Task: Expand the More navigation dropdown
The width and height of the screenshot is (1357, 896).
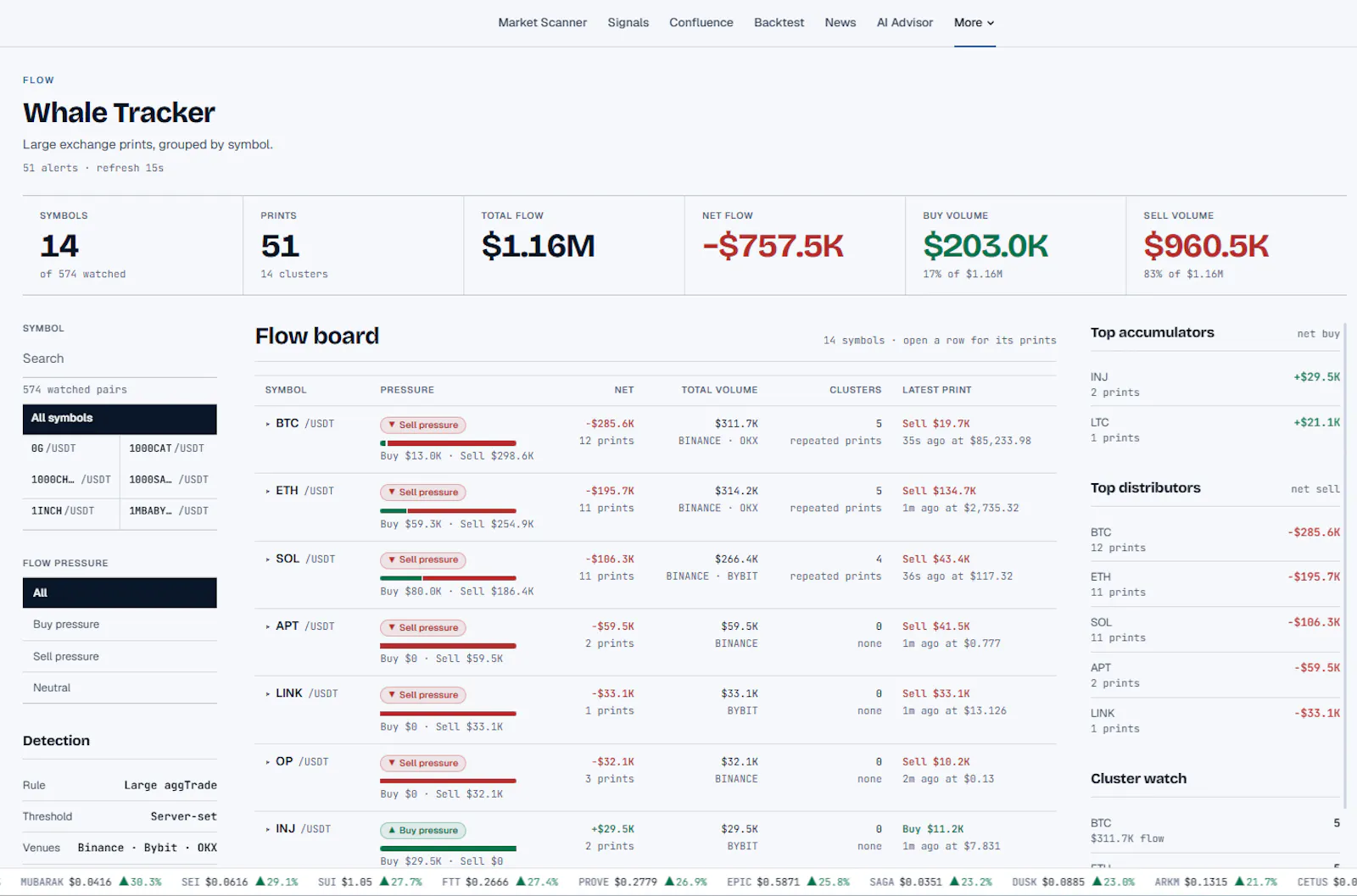Action: click(x=974, y=23)
